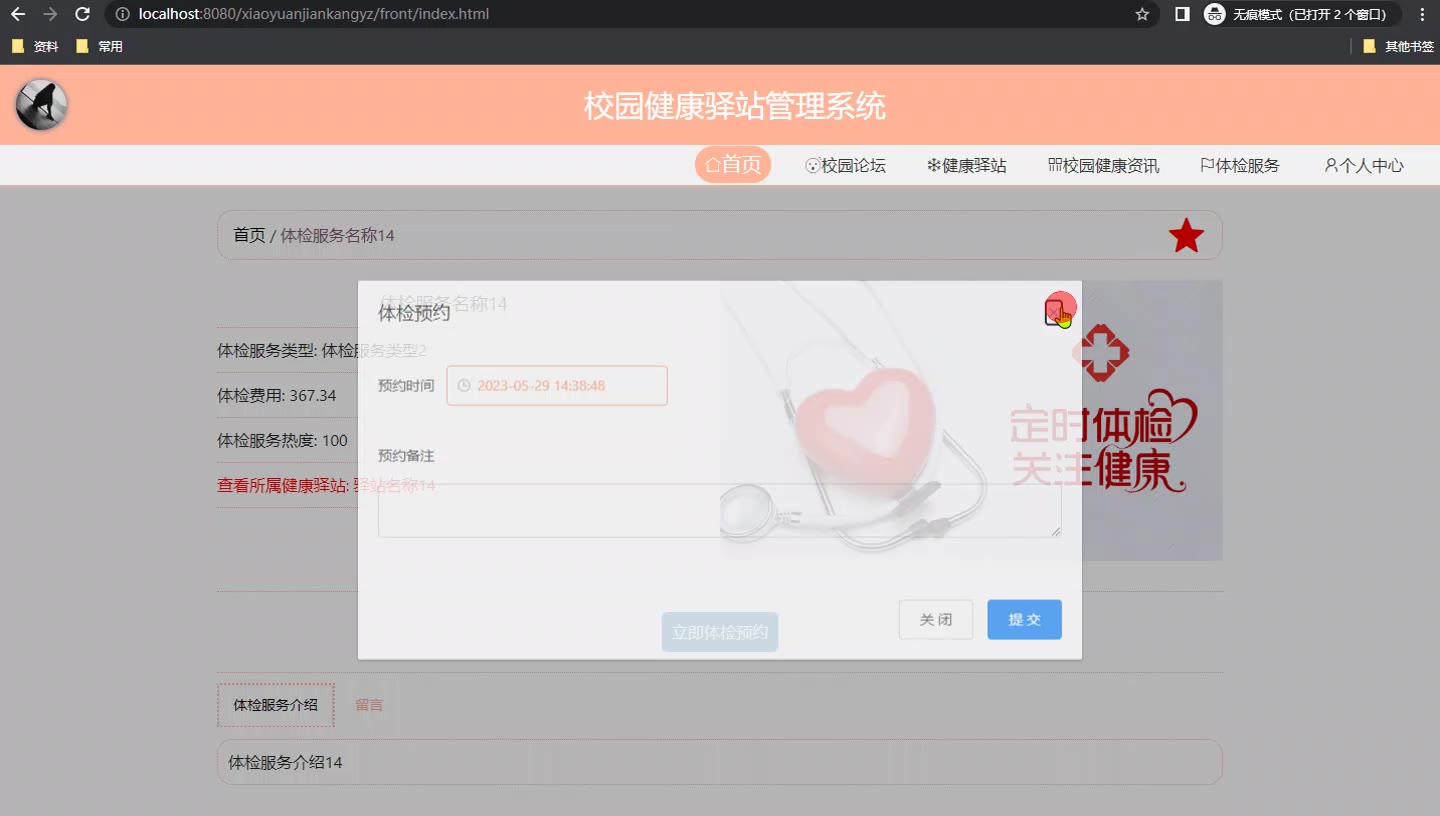The image size is (1440, 816).
Task: Go to the 首页 navigation tab
Action: 733,165
